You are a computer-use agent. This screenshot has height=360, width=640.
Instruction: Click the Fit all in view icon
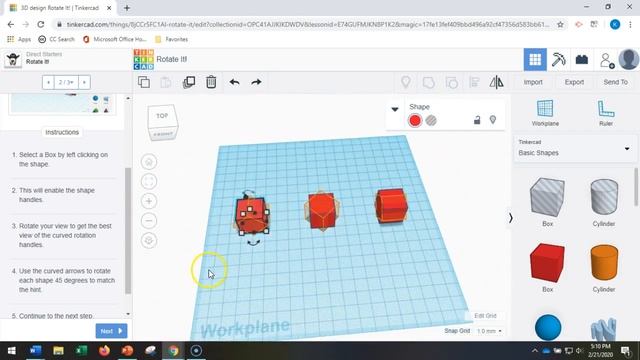pos(149,182)
